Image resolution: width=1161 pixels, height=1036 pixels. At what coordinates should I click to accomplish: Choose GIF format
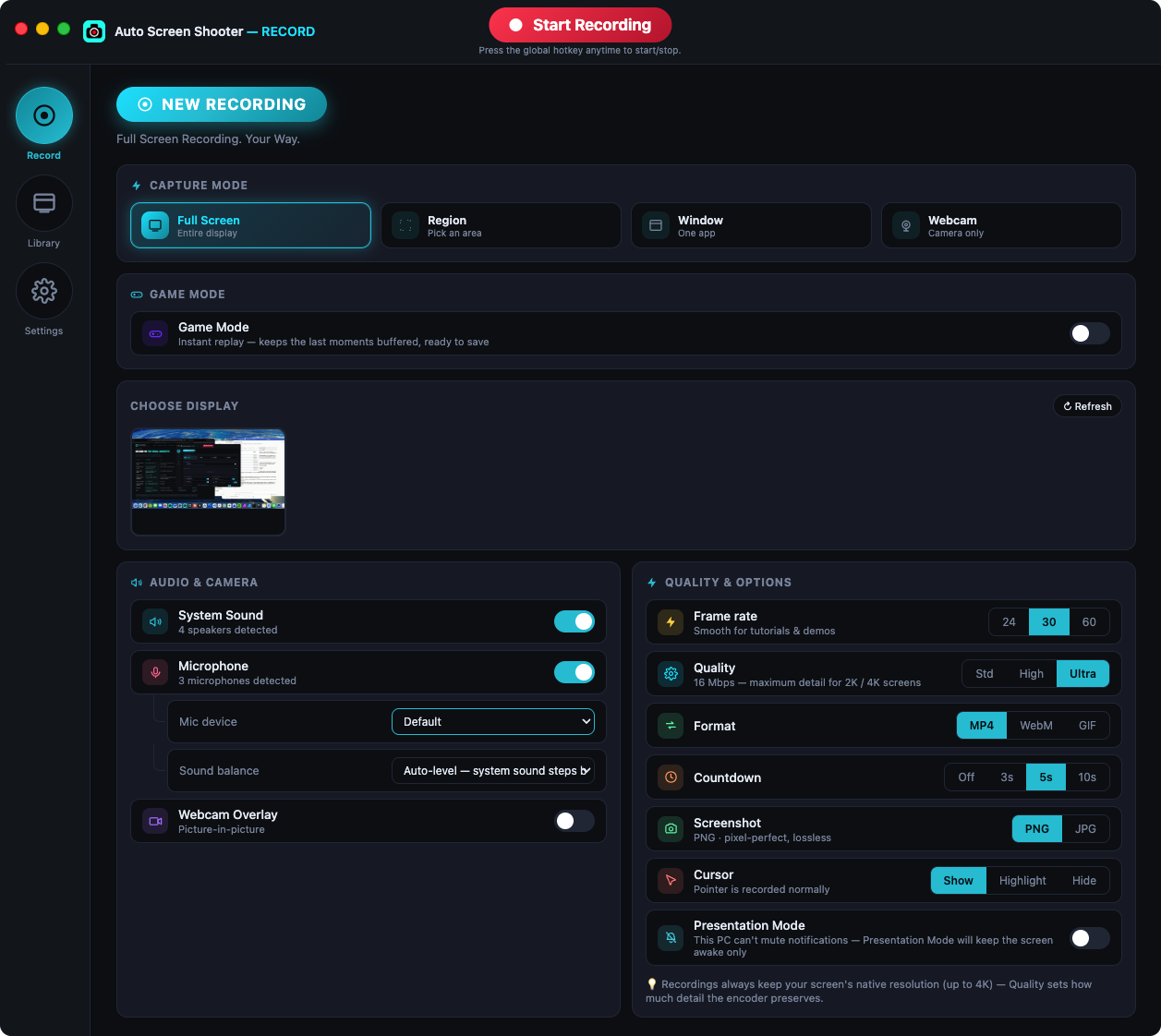point(1087,726)
